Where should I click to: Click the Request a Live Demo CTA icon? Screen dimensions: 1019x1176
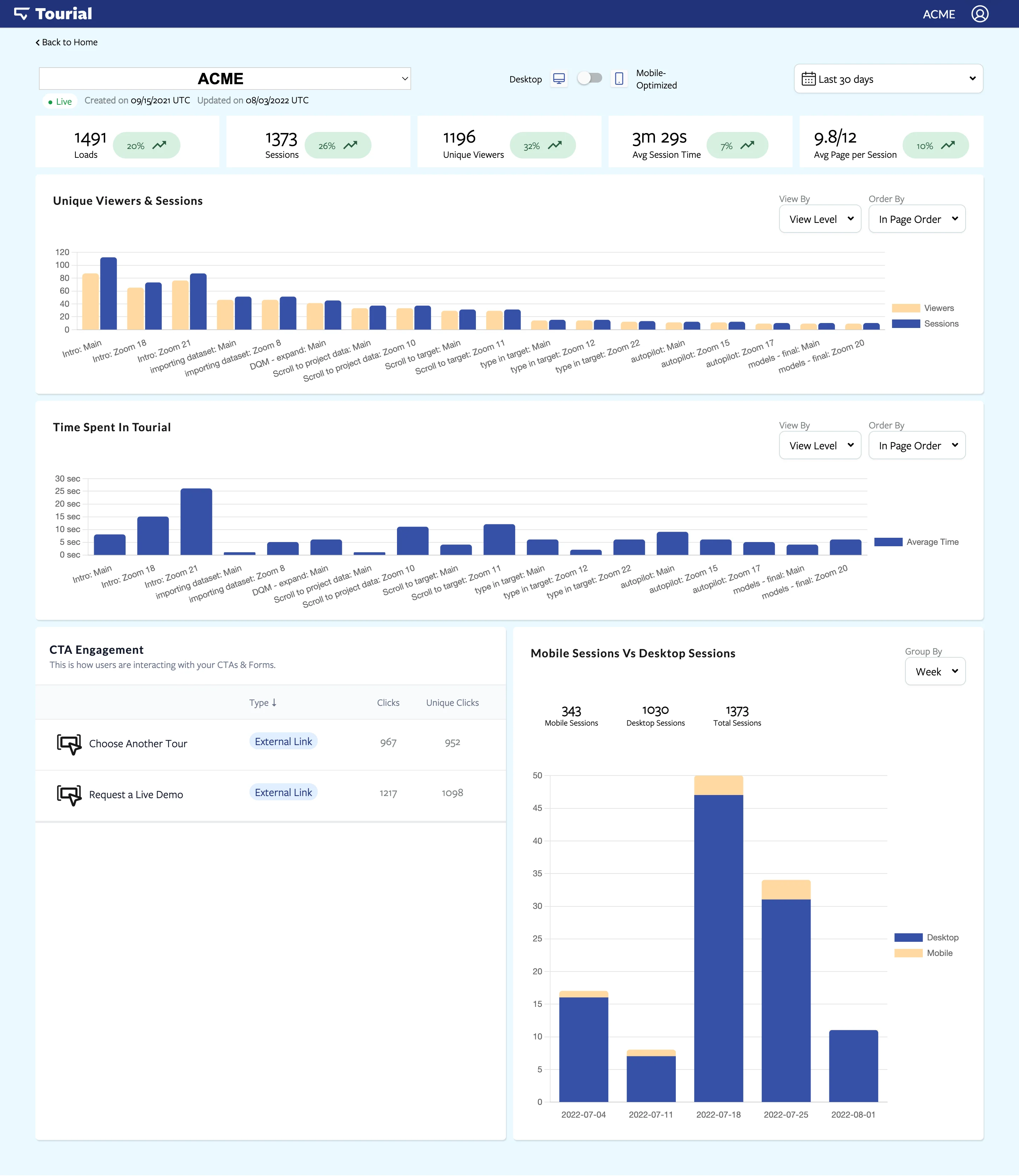click(69, 794)
